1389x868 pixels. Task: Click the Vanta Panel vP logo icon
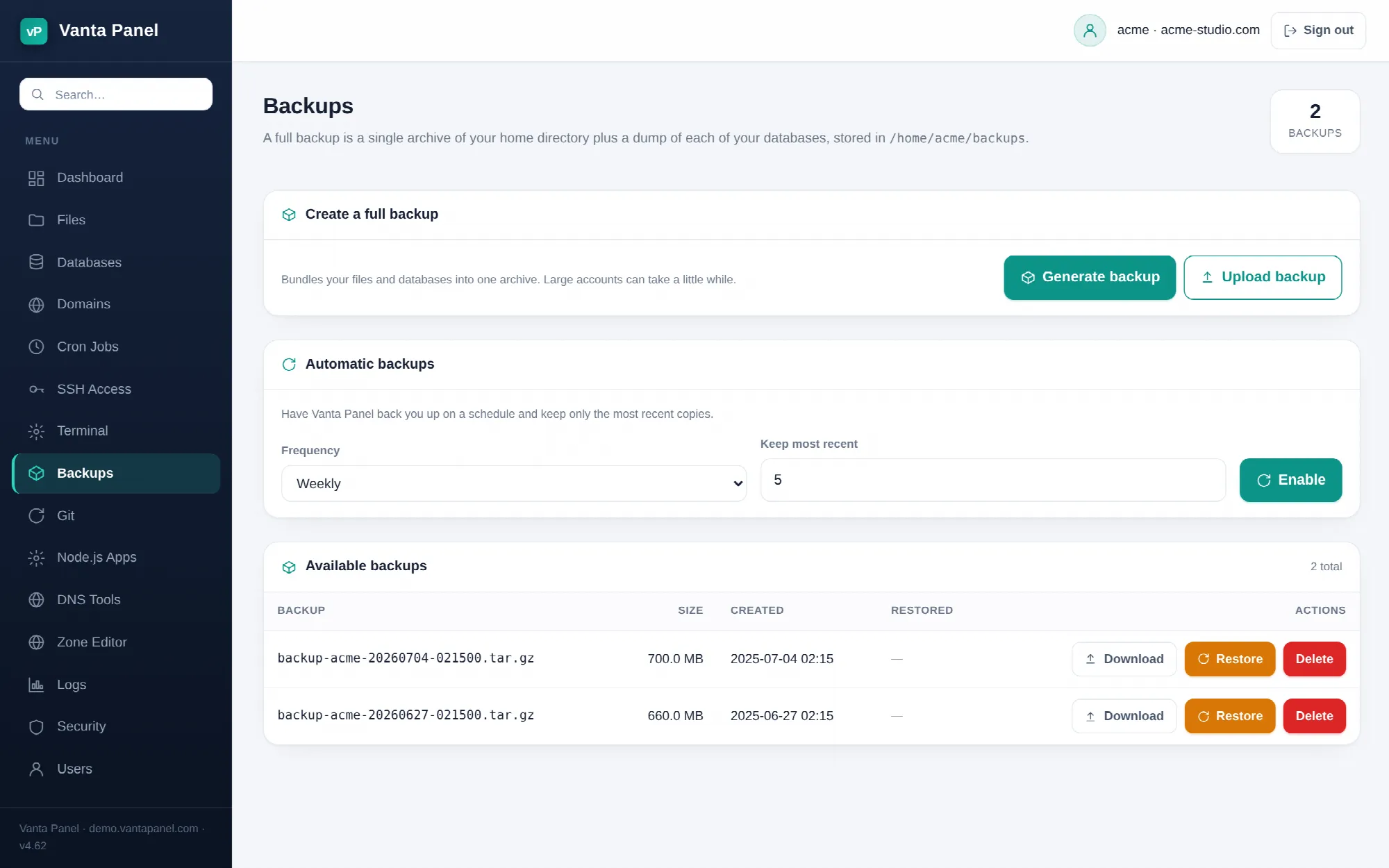(x=33, y=31)
